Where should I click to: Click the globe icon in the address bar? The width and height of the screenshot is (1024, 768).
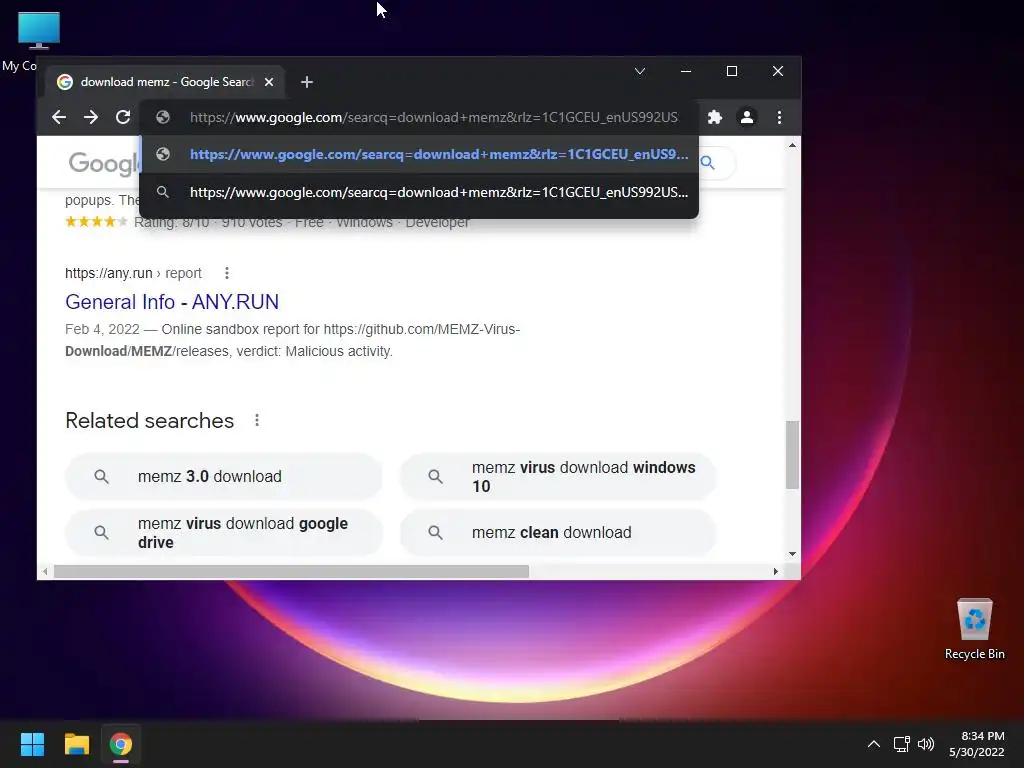pos(163,118)
